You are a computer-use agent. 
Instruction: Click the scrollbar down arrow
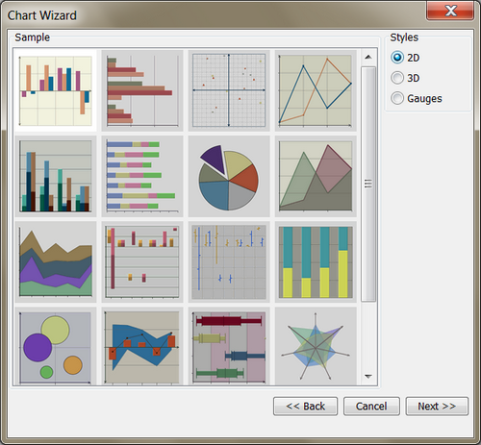368,376
